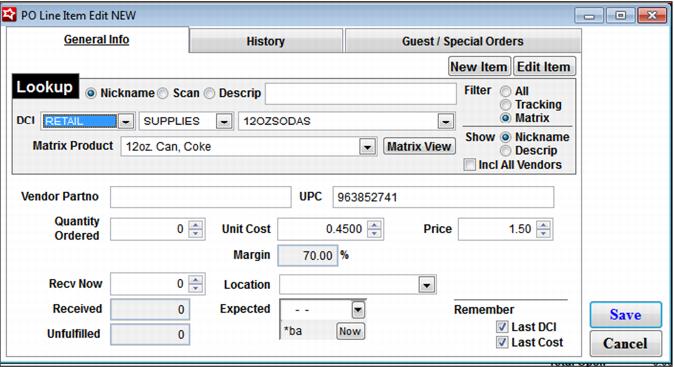Set Filter to All

(505, 91)
